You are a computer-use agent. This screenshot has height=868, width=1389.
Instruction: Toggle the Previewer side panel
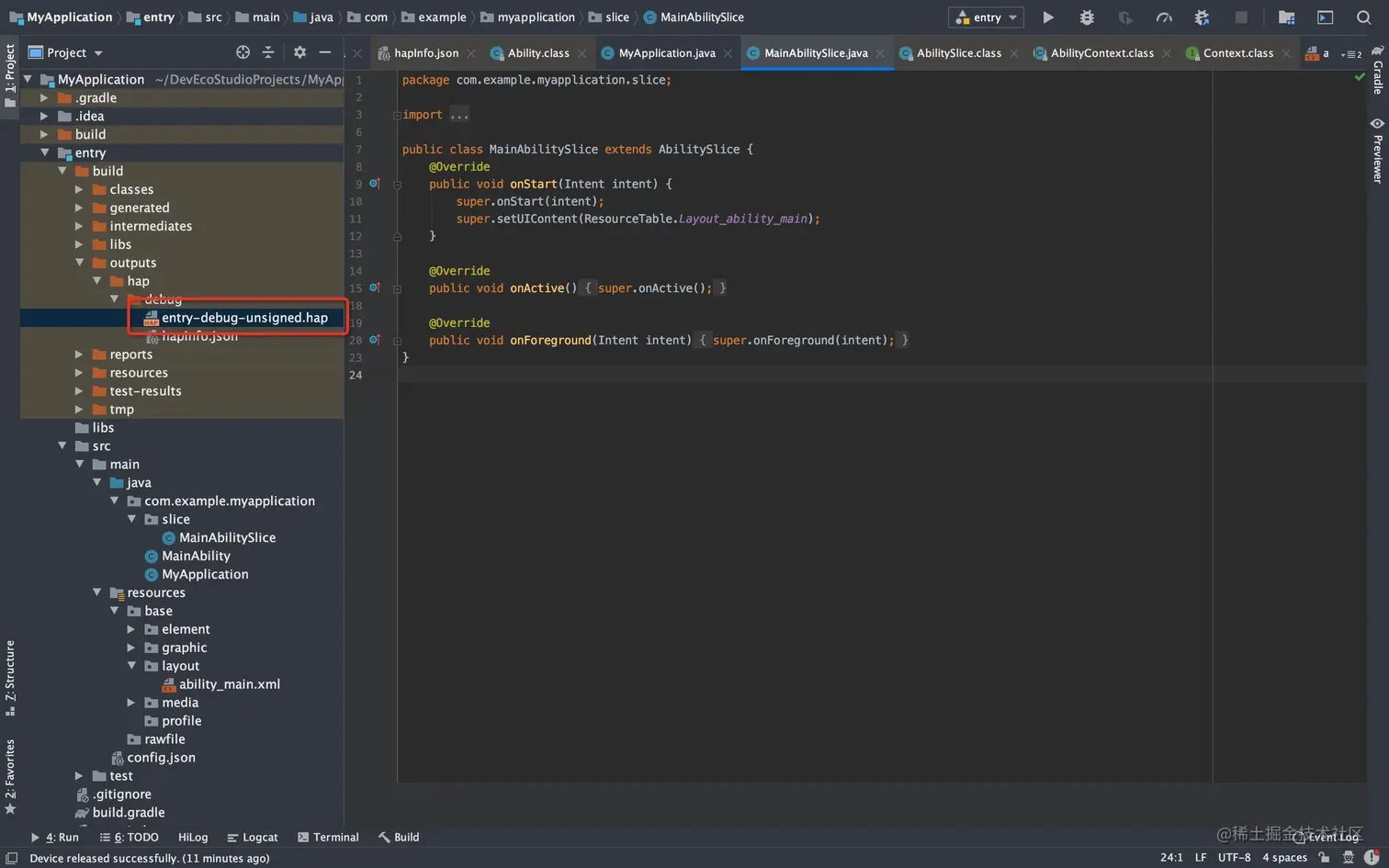pos(1377,152)
